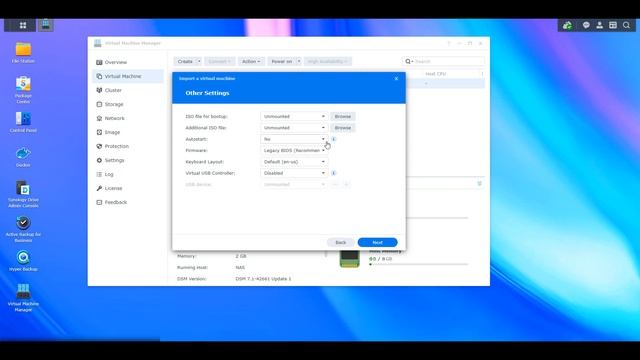Click the Other Settings dialog heading

[x=207, y=93]
